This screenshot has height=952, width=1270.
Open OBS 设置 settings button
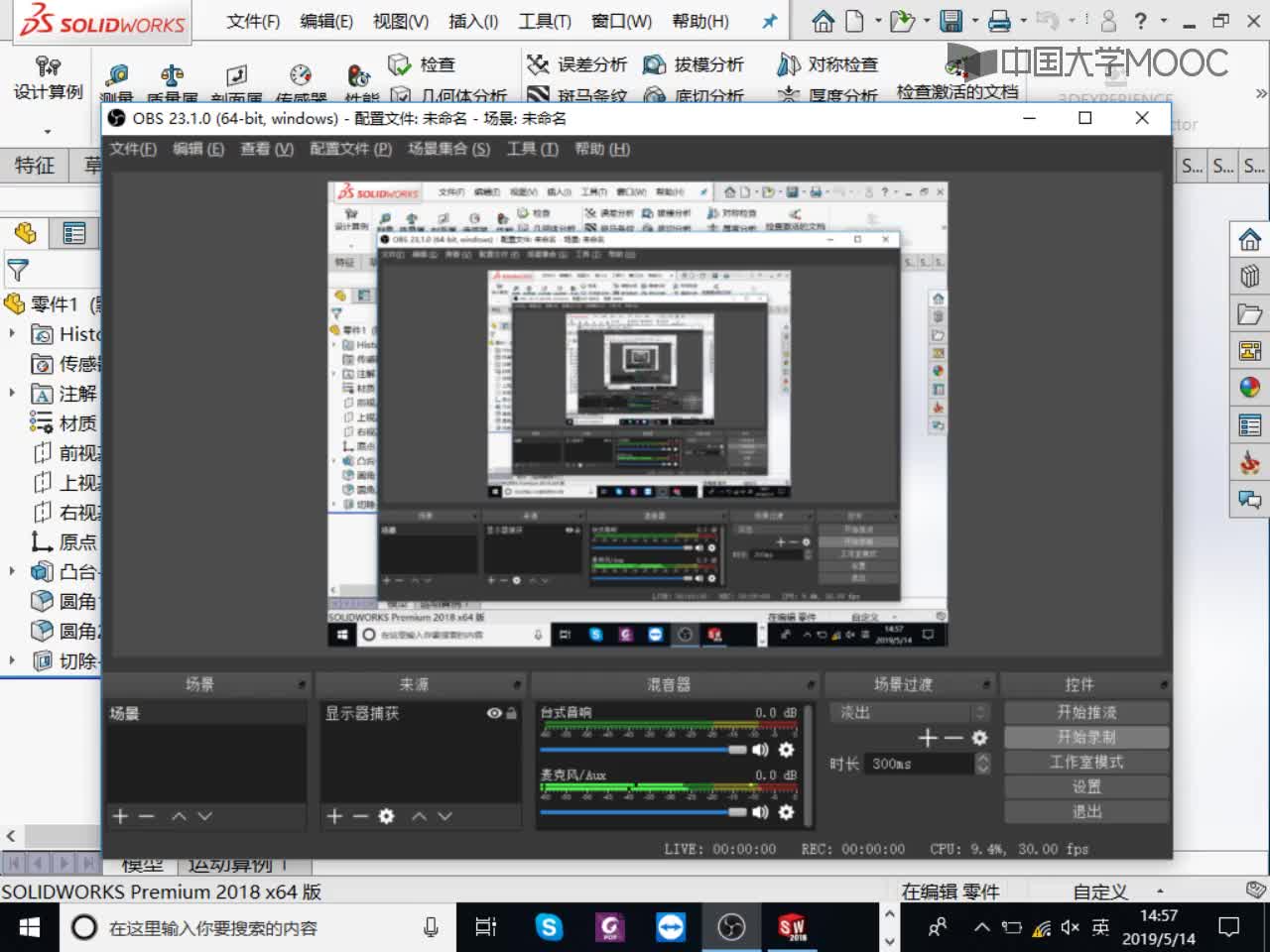pos(1086,786)
